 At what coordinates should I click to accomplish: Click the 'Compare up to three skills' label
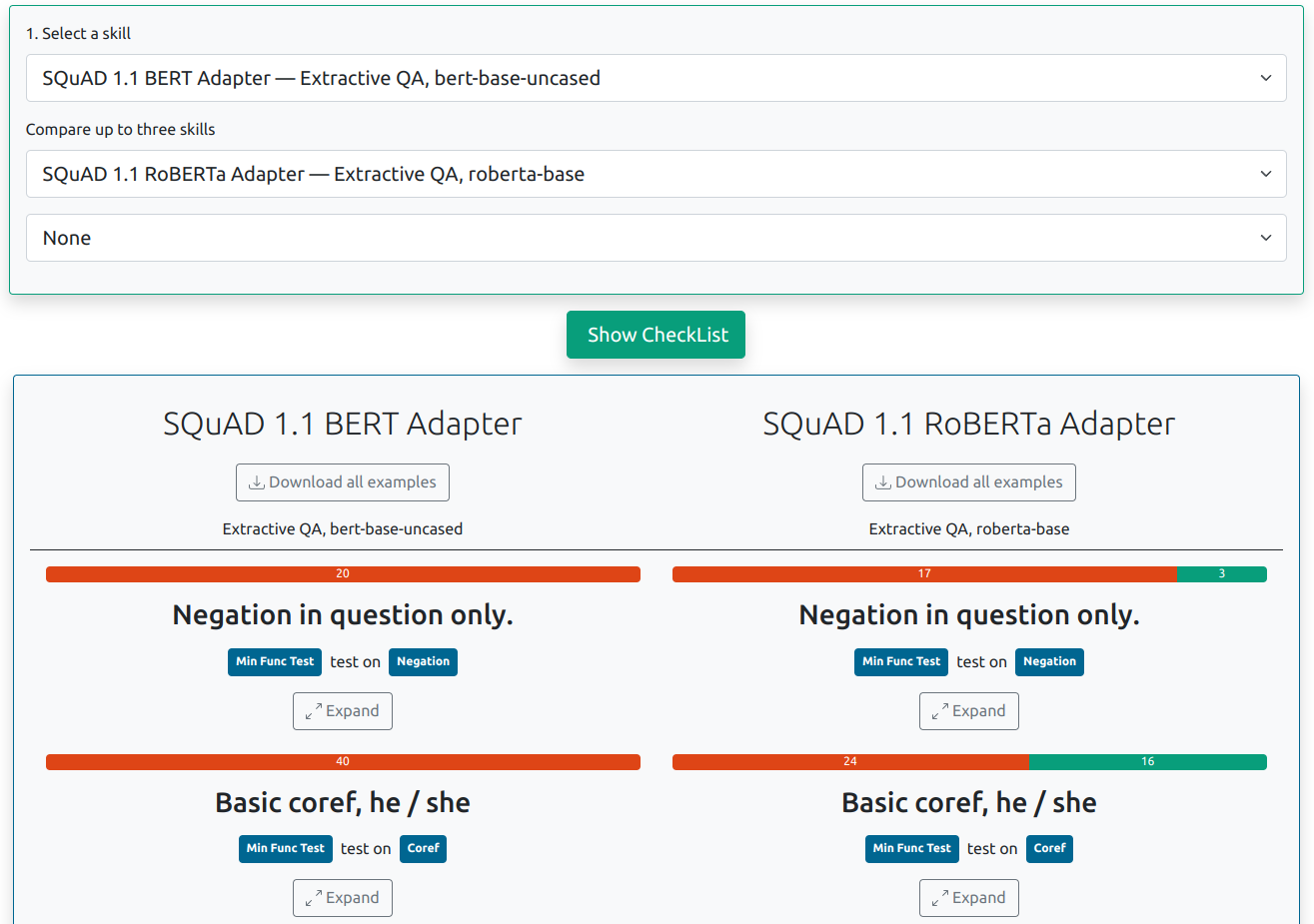pos(121,130)
